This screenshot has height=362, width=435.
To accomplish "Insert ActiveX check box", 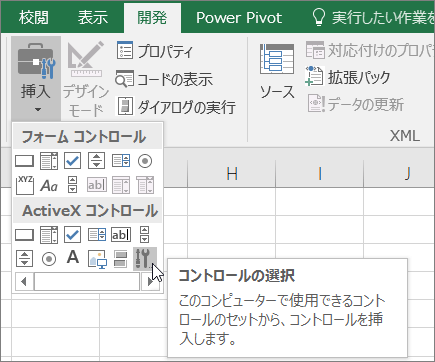I will tap(72, 235).
